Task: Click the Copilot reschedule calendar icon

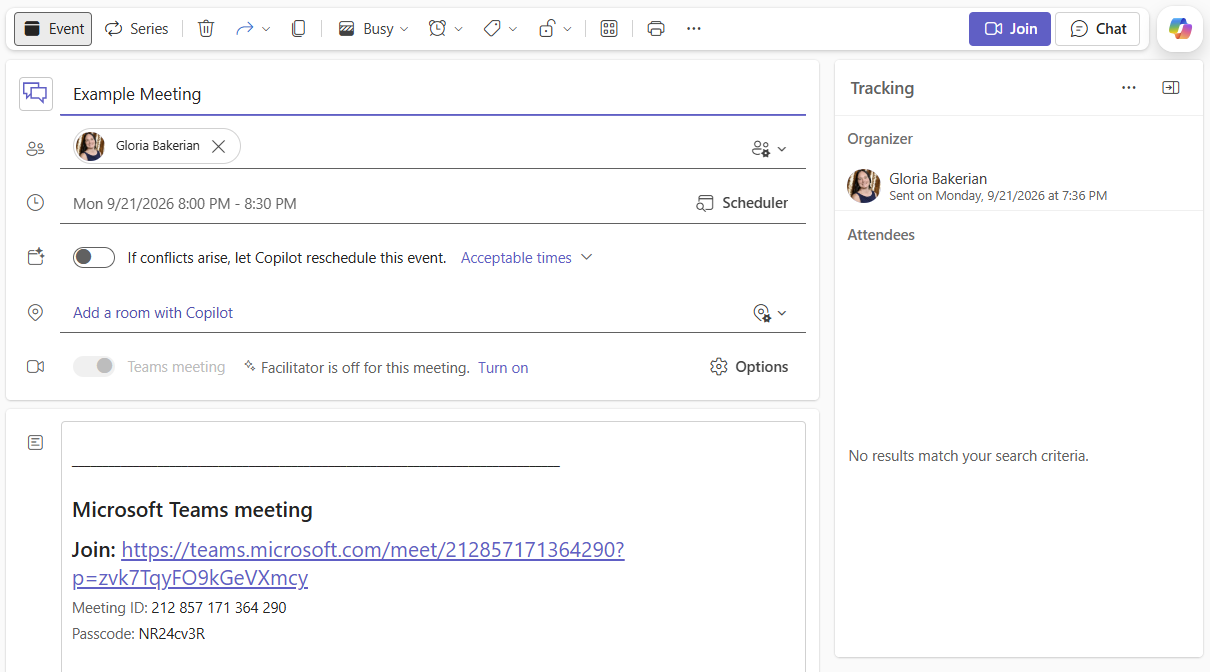Action: click(36, 258)
